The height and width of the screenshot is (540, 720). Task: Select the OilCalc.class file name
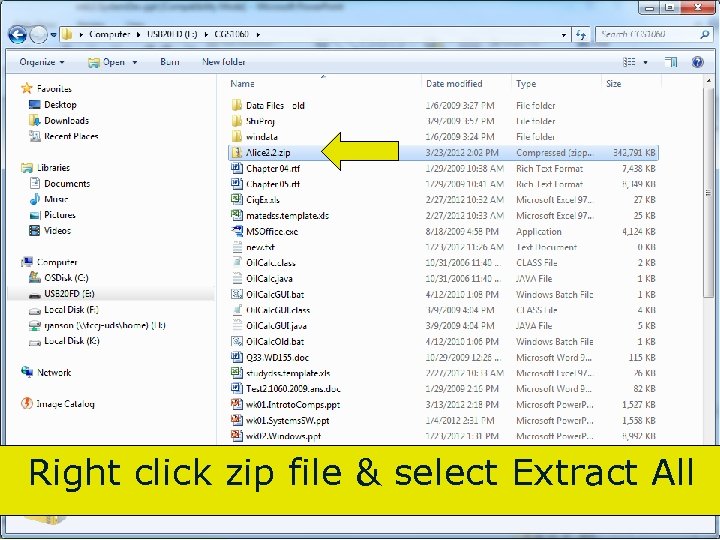(x=270, y=263)
